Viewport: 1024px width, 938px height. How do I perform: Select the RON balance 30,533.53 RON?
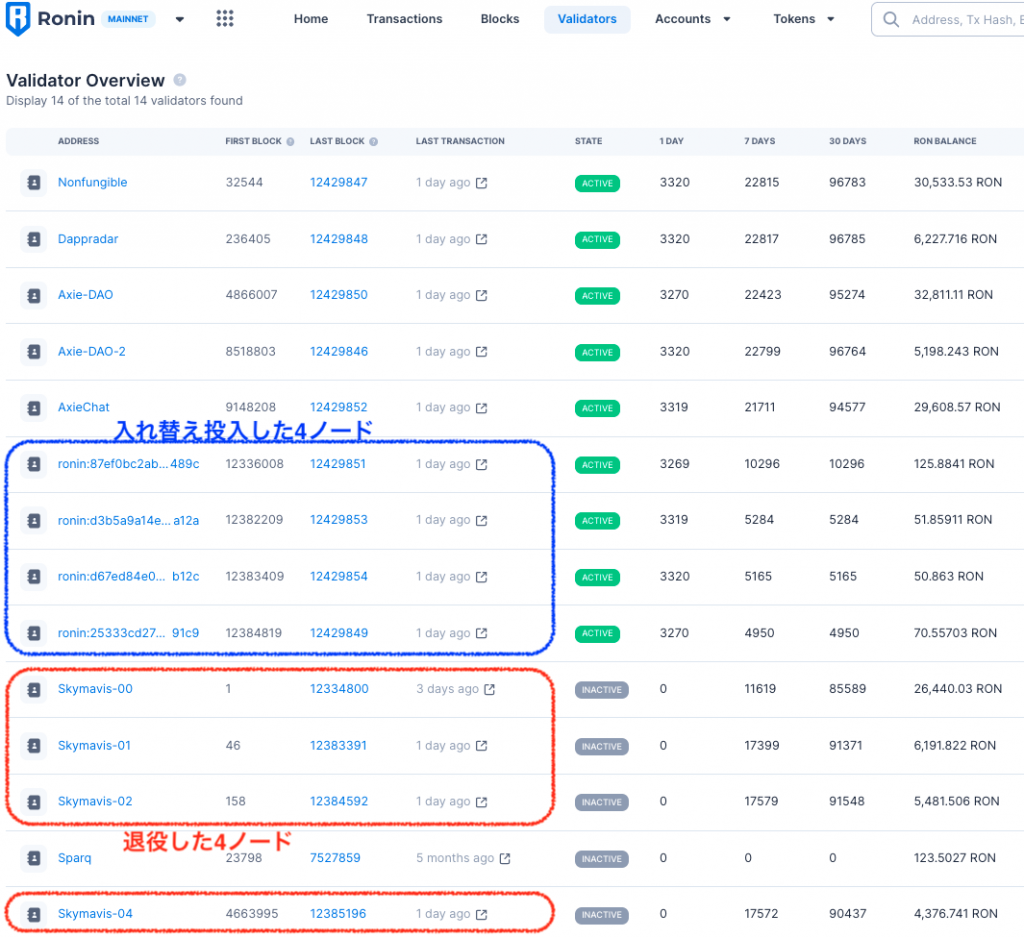tap(958, 182)
